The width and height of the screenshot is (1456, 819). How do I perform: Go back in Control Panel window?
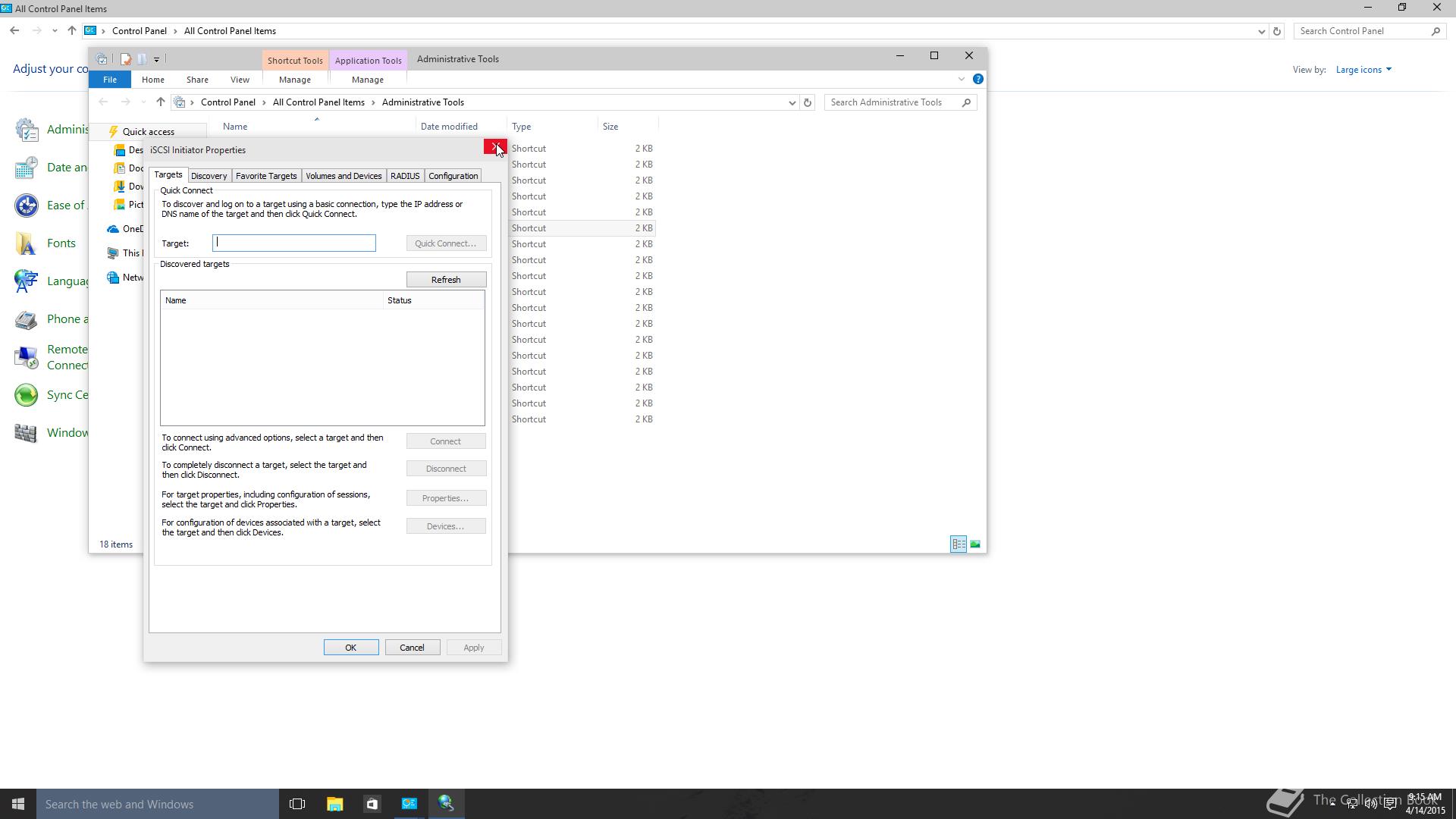point(14,31)
